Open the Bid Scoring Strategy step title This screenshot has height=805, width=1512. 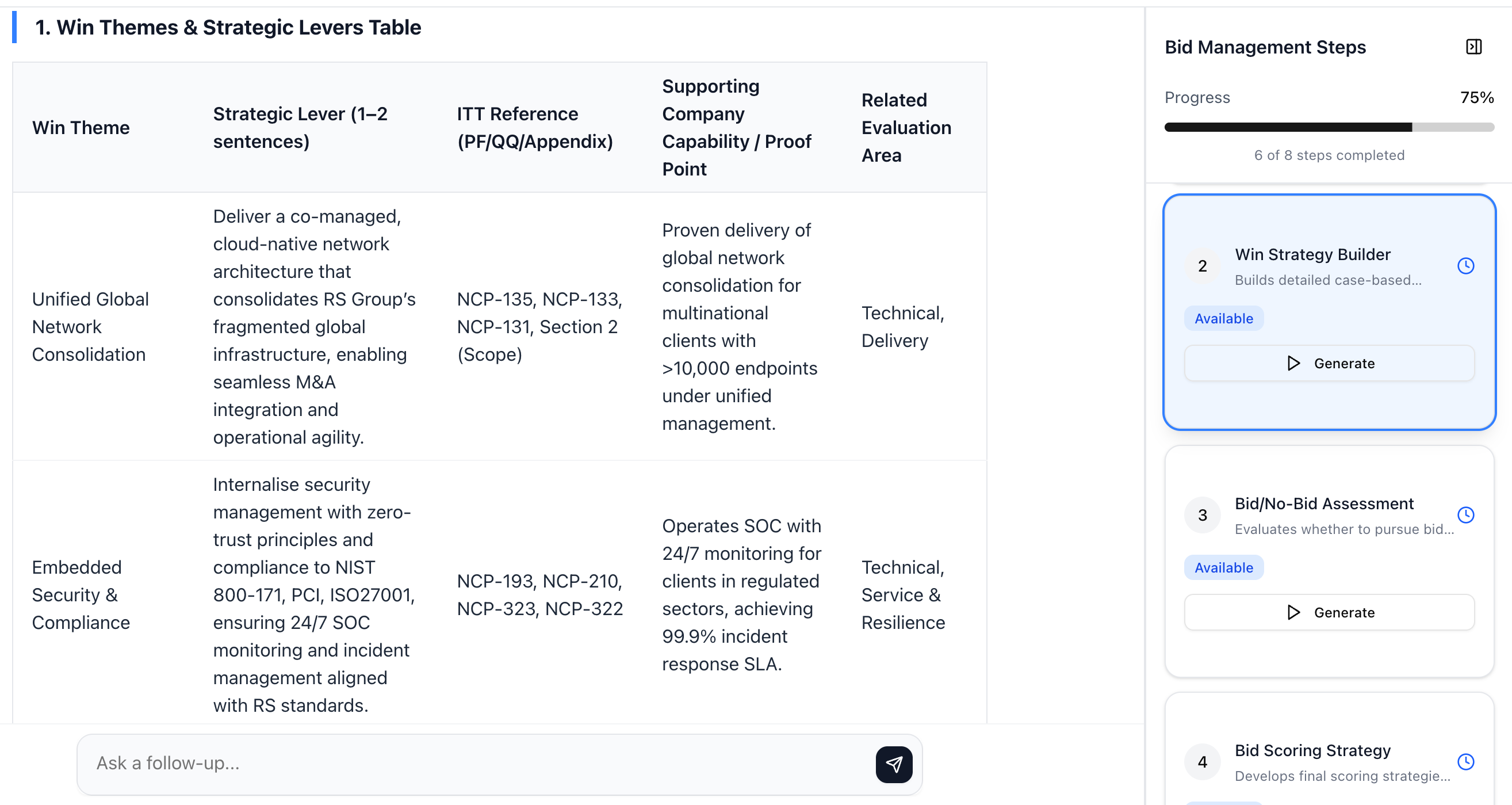click(1312, 750)
